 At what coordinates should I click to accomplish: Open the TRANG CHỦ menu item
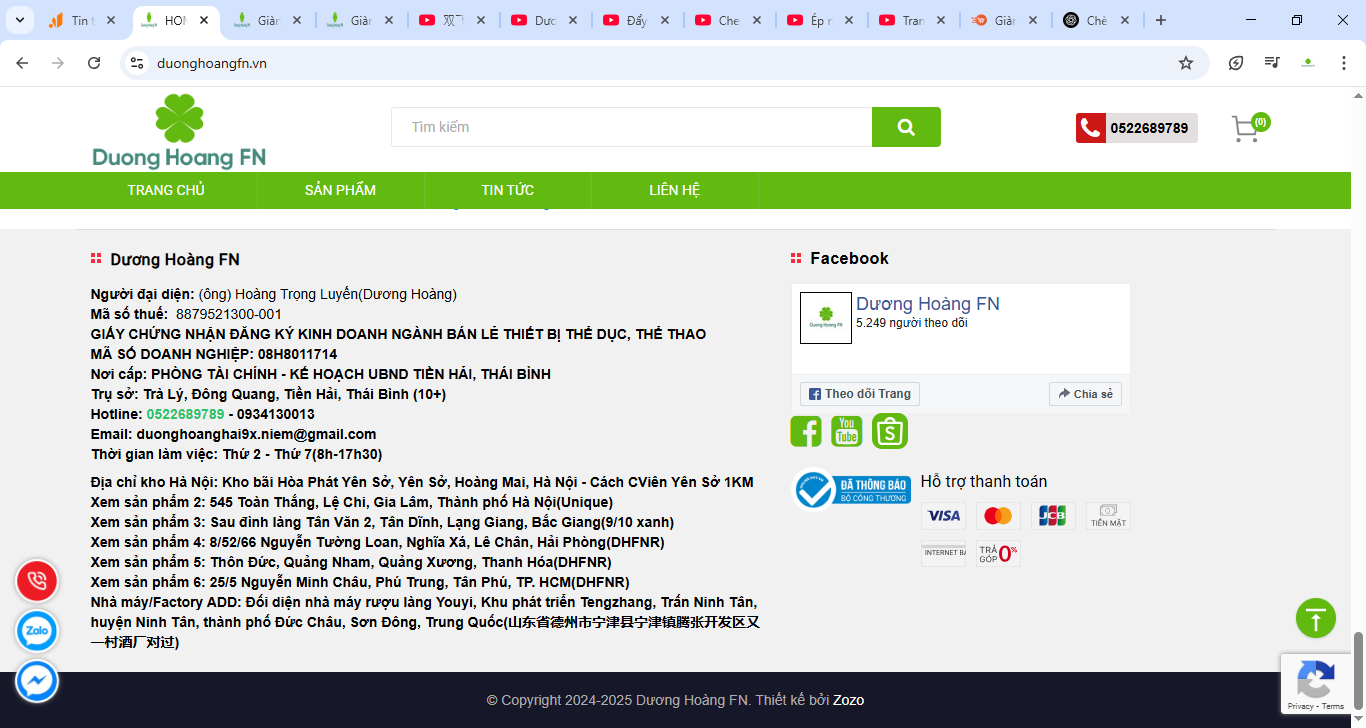click(x=166, y=190)
